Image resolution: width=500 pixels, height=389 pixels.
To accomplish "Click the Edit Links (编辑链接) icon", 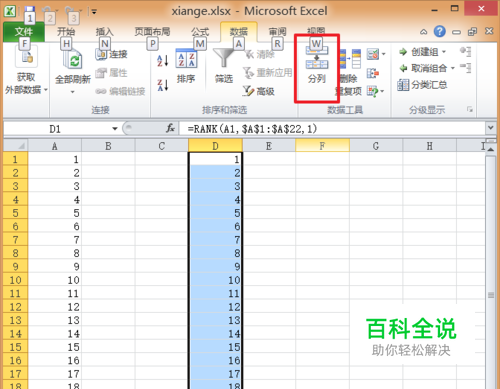I will [x=101, y=91].
